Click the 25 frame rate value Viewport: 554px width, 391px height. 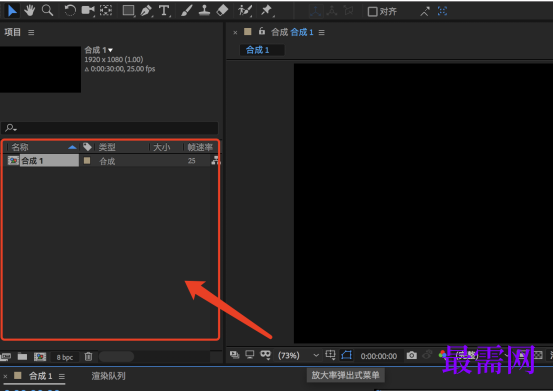(191, 161)
